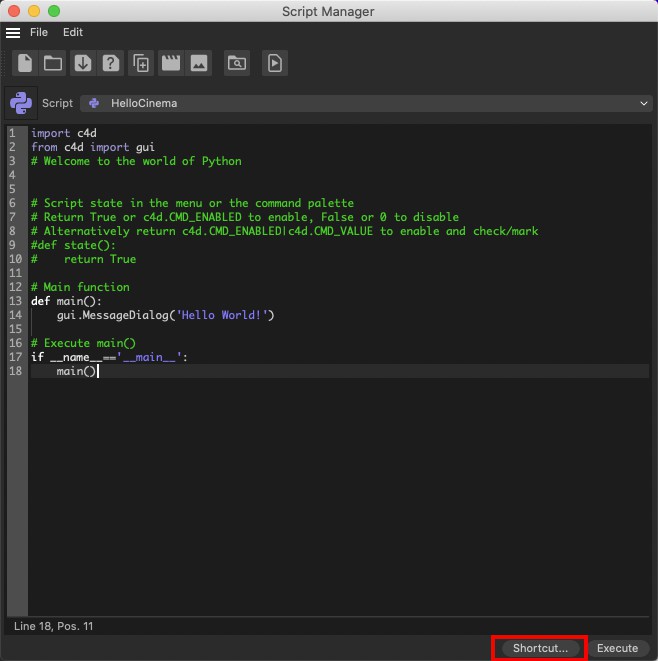This screenshot has height=661, width=658.
Task: Open the Edit menu
Action: coord(73,32)
